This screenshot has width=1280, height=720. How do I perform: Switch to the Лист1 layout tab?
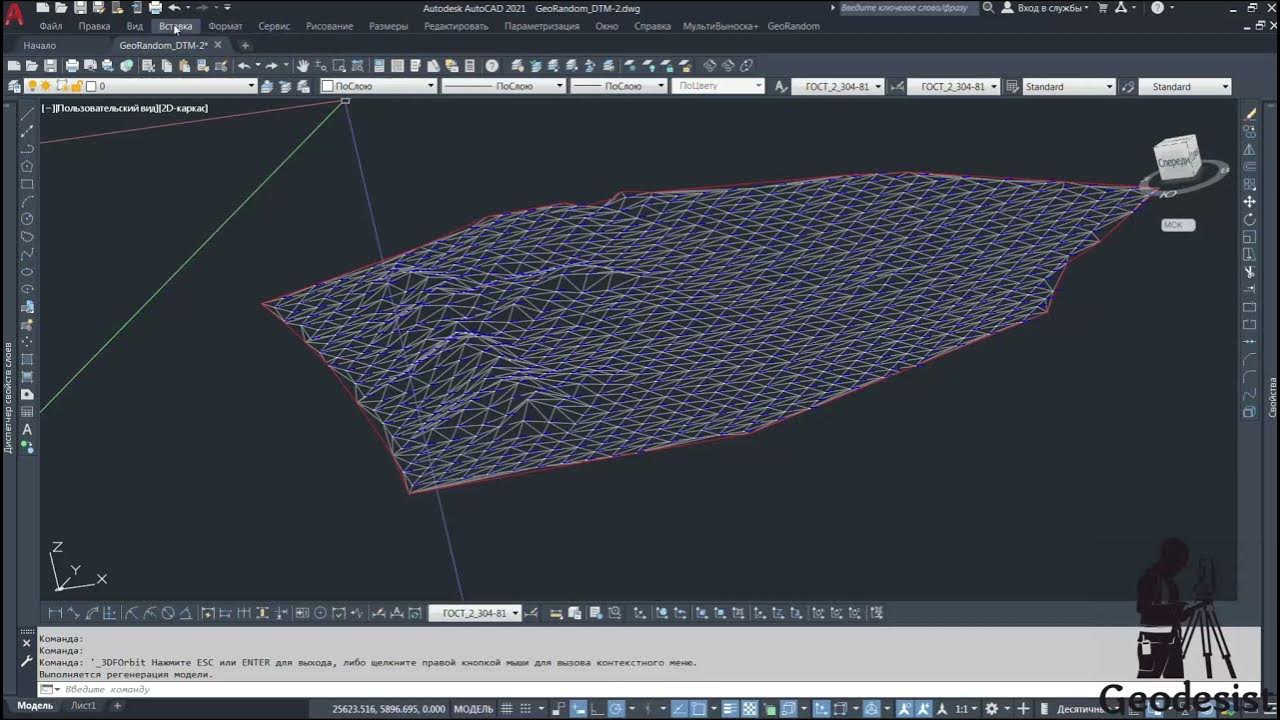pos(83,706)
